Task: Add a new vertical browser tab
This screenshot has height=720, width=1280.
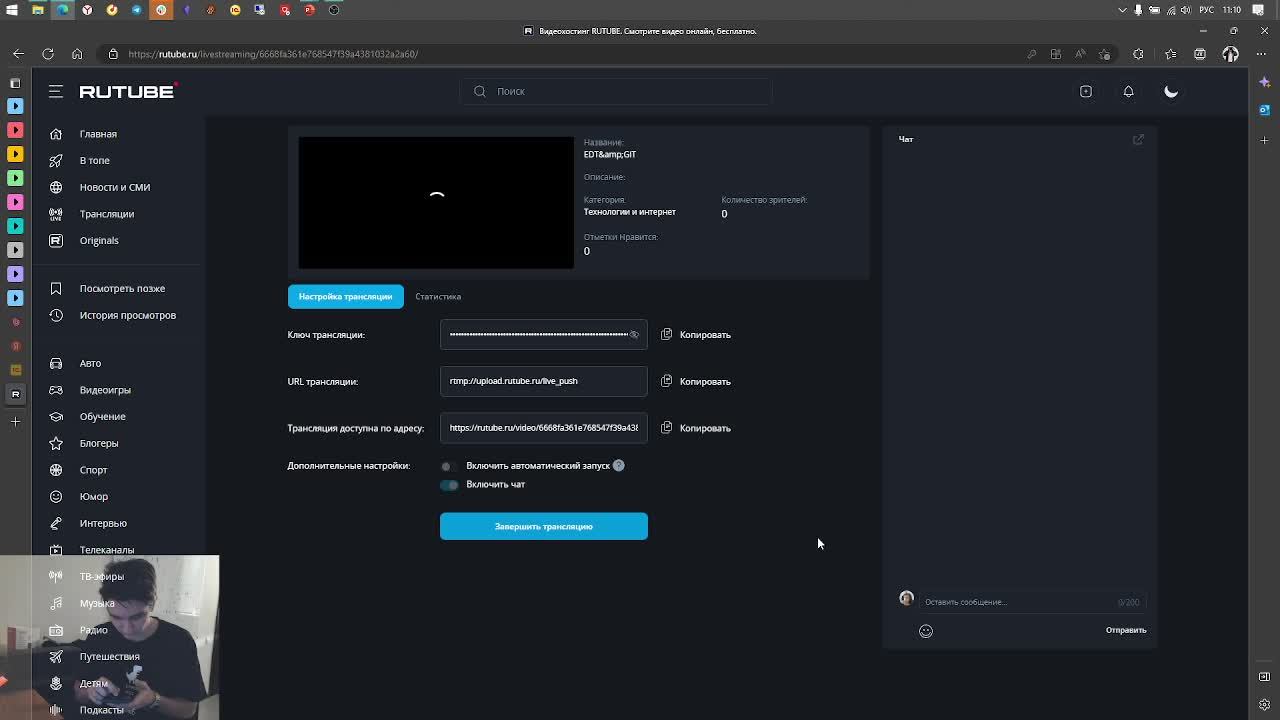Action: pos(15,421)
